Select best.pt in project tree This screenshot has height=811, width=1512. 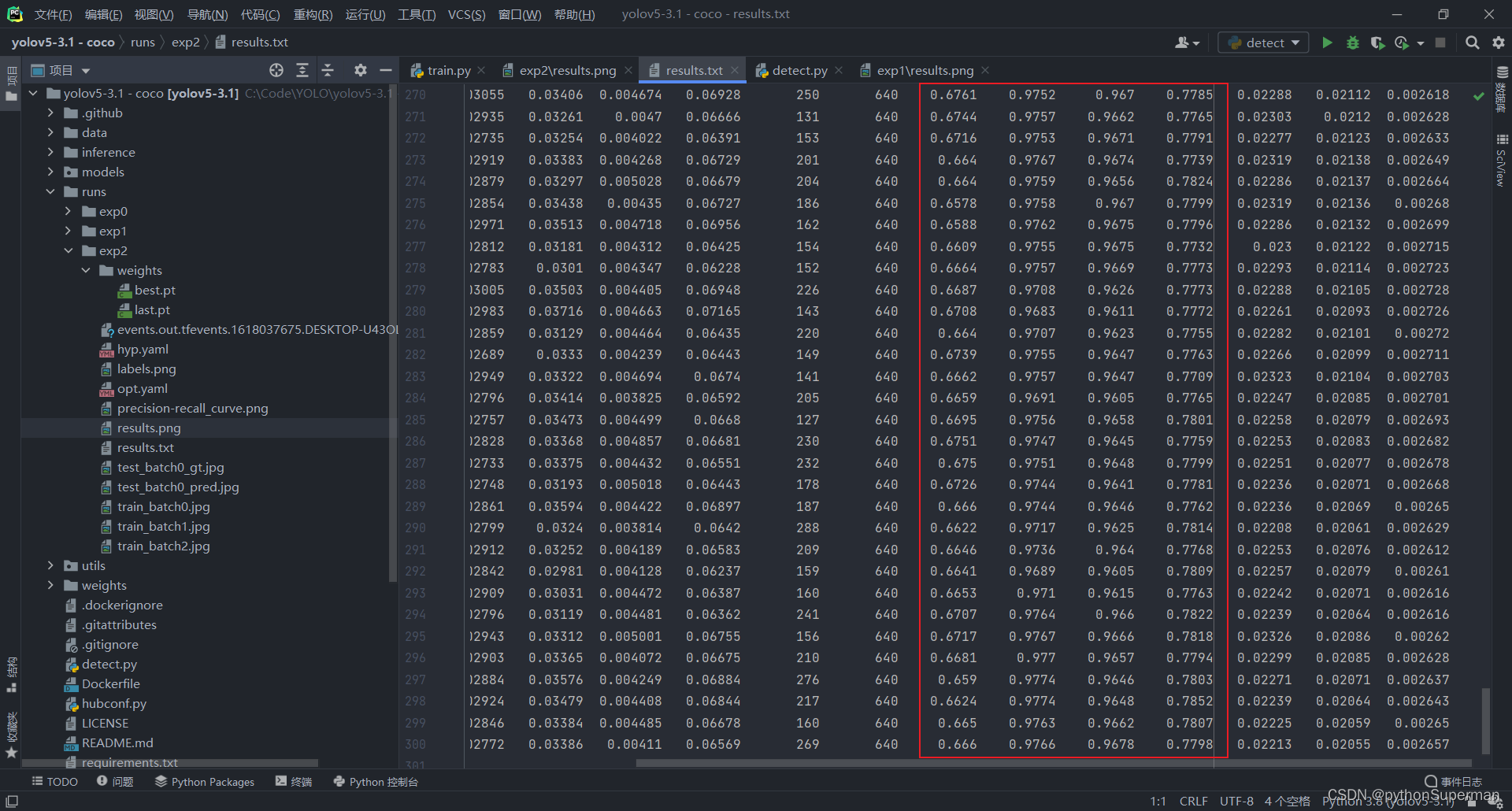point(154,290)
